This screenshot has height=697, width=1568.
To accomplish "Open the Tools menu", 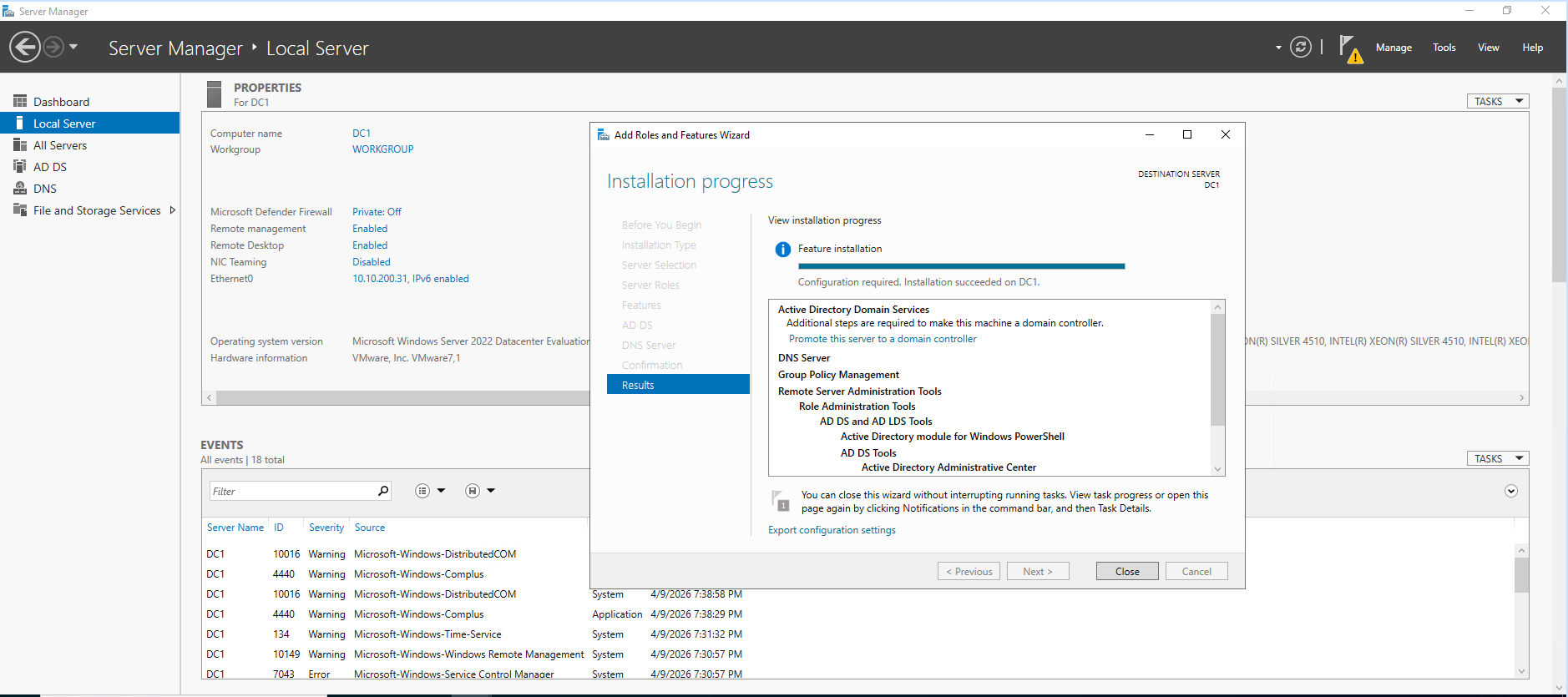I will [x=1444, y=48].
